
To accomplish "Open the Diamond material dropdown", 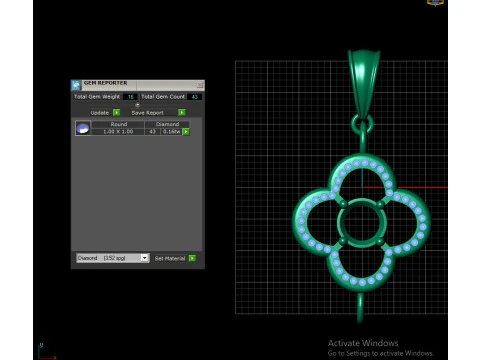I will click(x=144, y=258).
